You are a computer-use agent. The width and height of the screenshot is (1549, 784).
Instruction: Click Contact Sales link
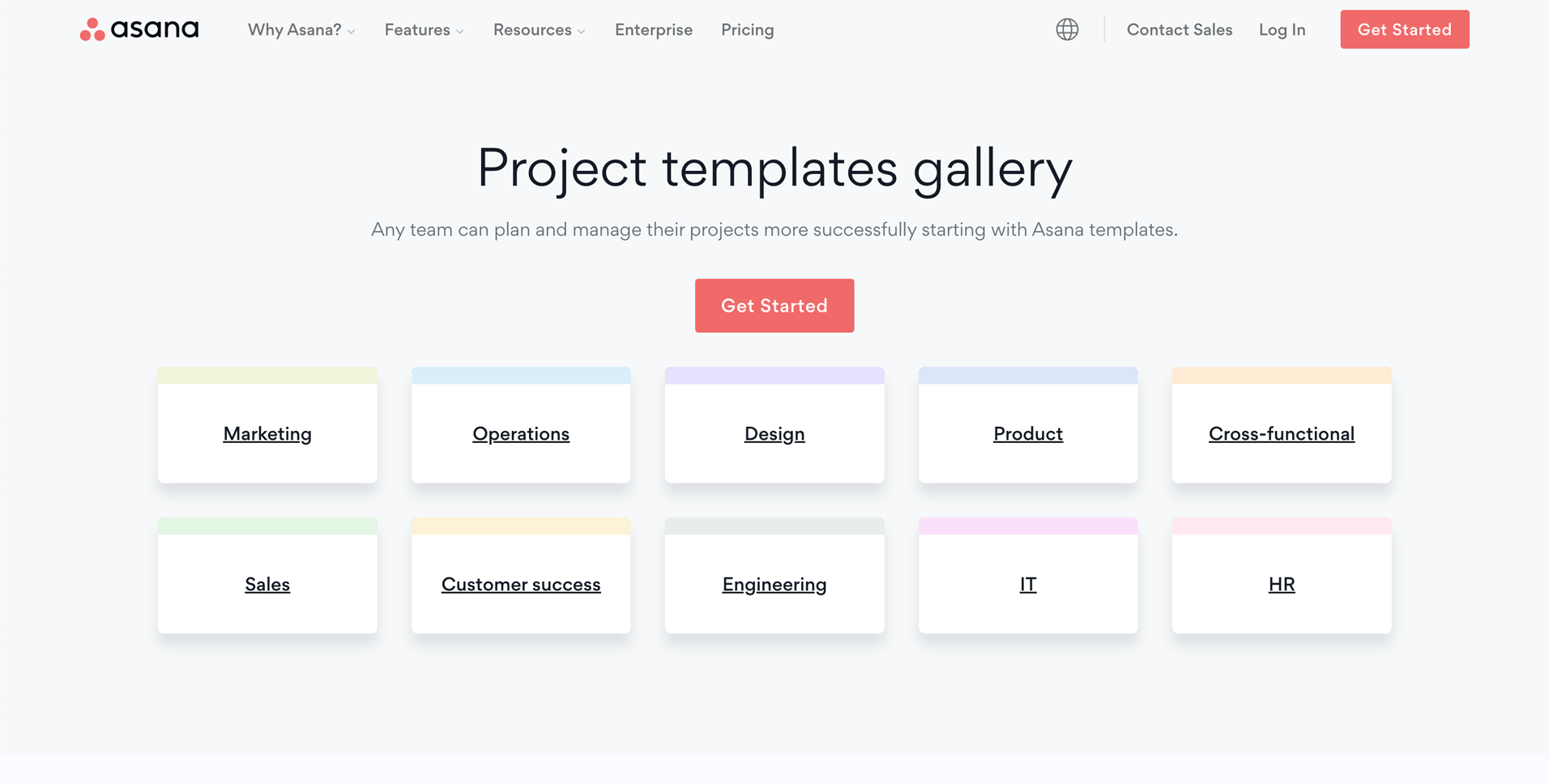coord(1179,30)
